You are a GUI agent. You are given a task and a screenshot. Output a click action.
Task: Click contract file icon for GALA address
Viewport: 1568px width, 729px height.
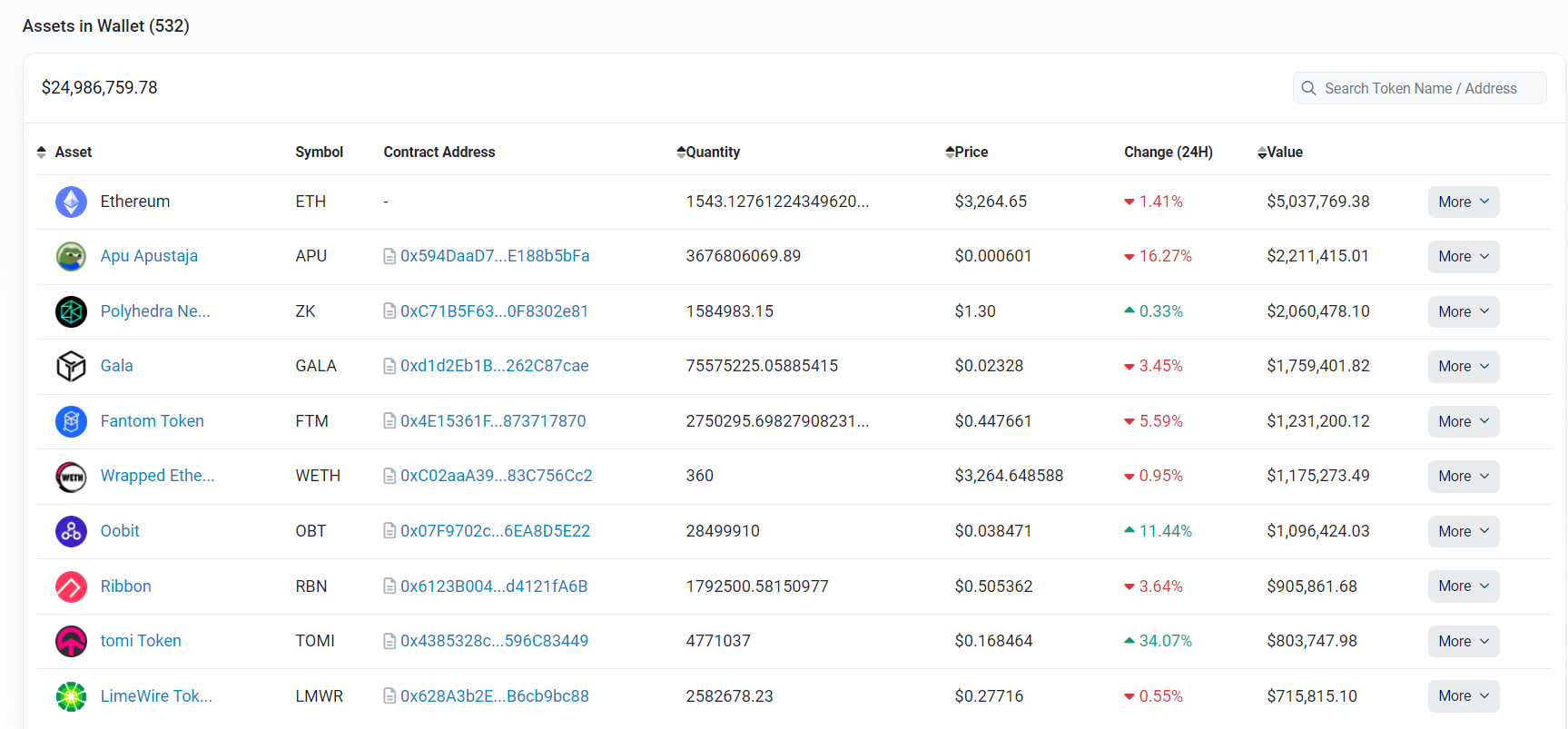(x=390, y=366)
